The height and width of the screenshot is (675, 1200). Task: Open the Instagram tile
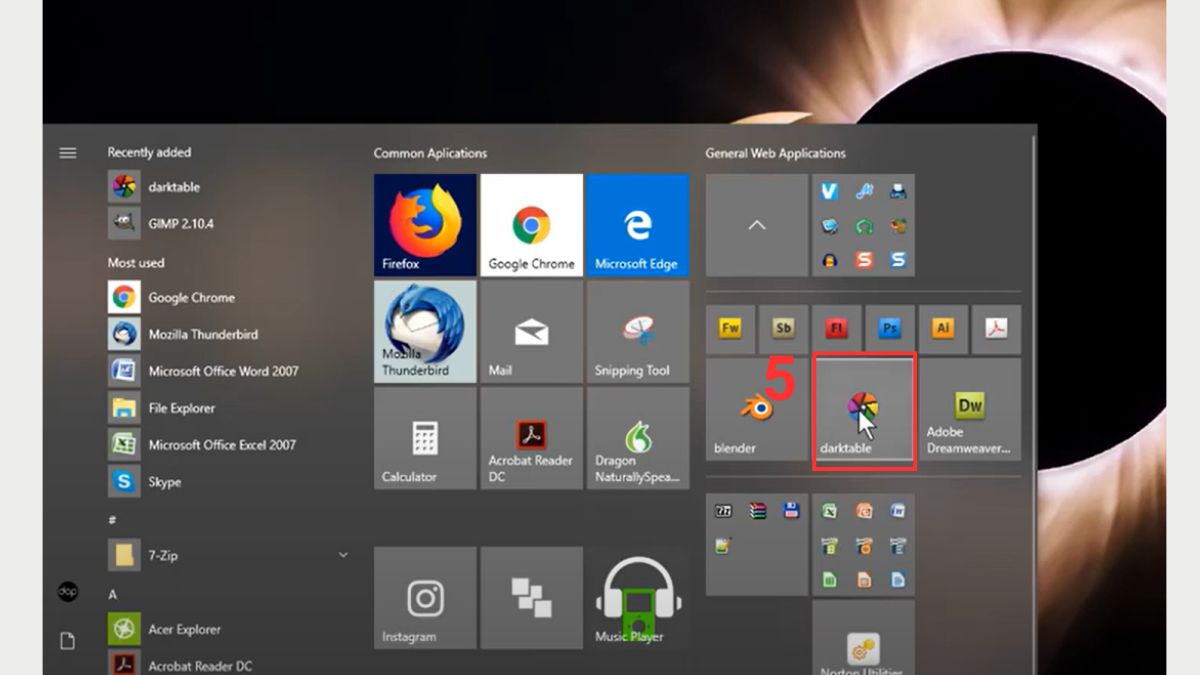pos(425,598)
